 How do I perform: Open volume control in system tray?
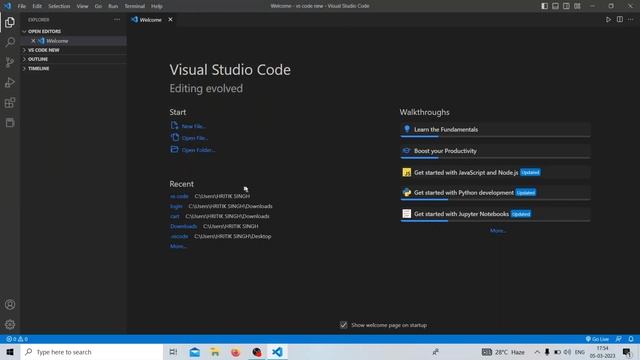(567, 352)
